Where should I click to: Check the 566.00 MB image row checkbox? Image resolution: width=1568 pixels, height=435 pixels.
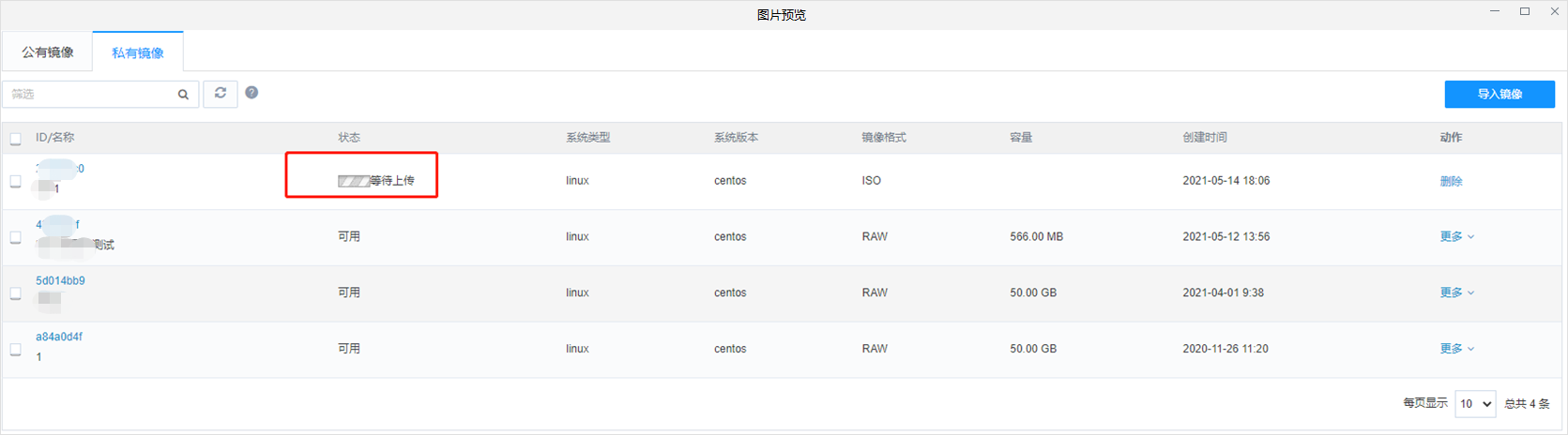tap(15, 237)
